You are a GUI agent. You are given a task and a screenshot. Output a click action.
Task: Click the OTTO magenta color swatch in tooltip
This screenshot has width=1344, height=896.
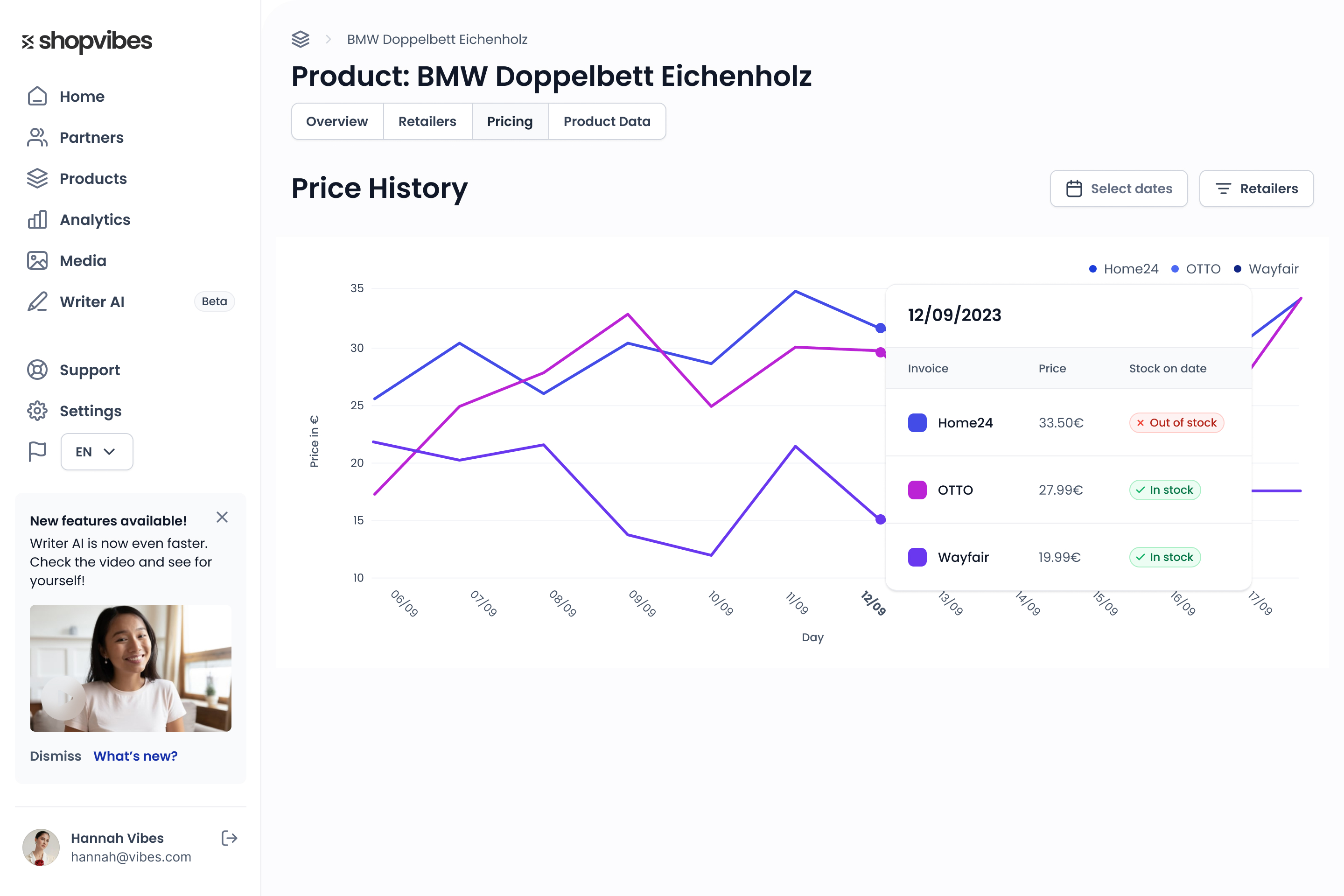(917, 490)
